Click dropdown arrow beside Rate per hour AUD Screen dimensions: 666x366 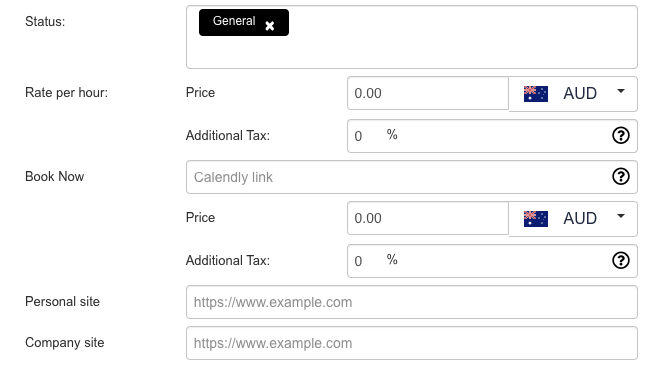point(621,91)
